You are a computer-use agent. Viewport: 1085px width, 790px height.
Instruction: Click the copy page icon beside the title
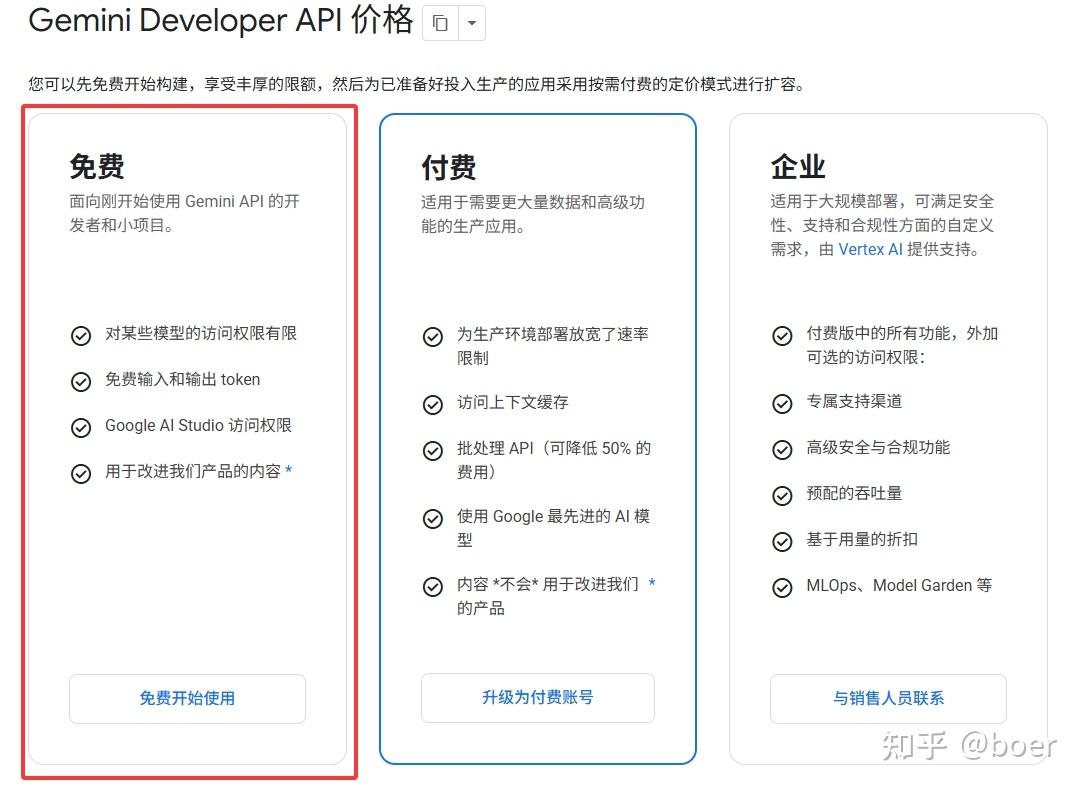440,23
